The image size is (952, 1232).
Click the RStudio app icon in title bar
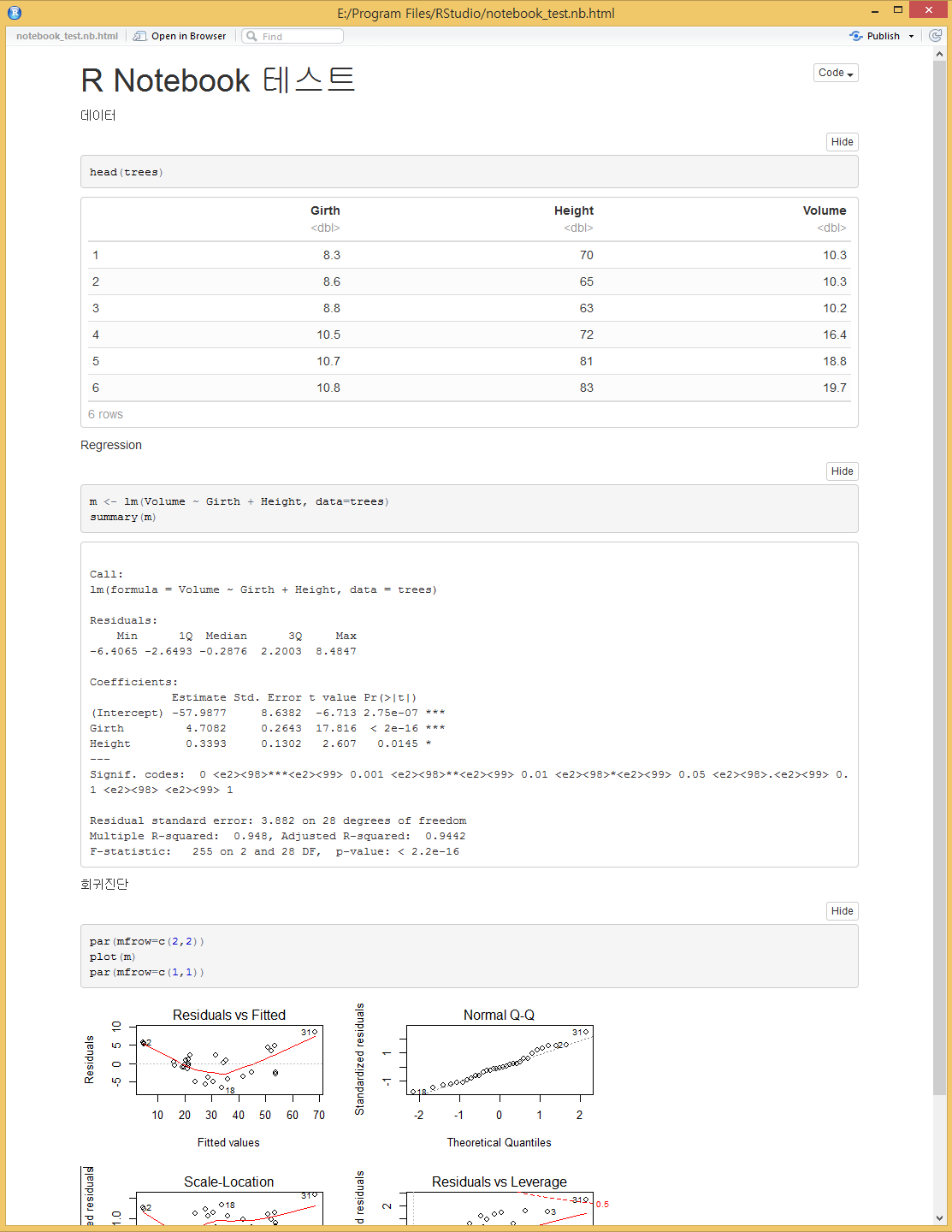(x=14, y=13)
